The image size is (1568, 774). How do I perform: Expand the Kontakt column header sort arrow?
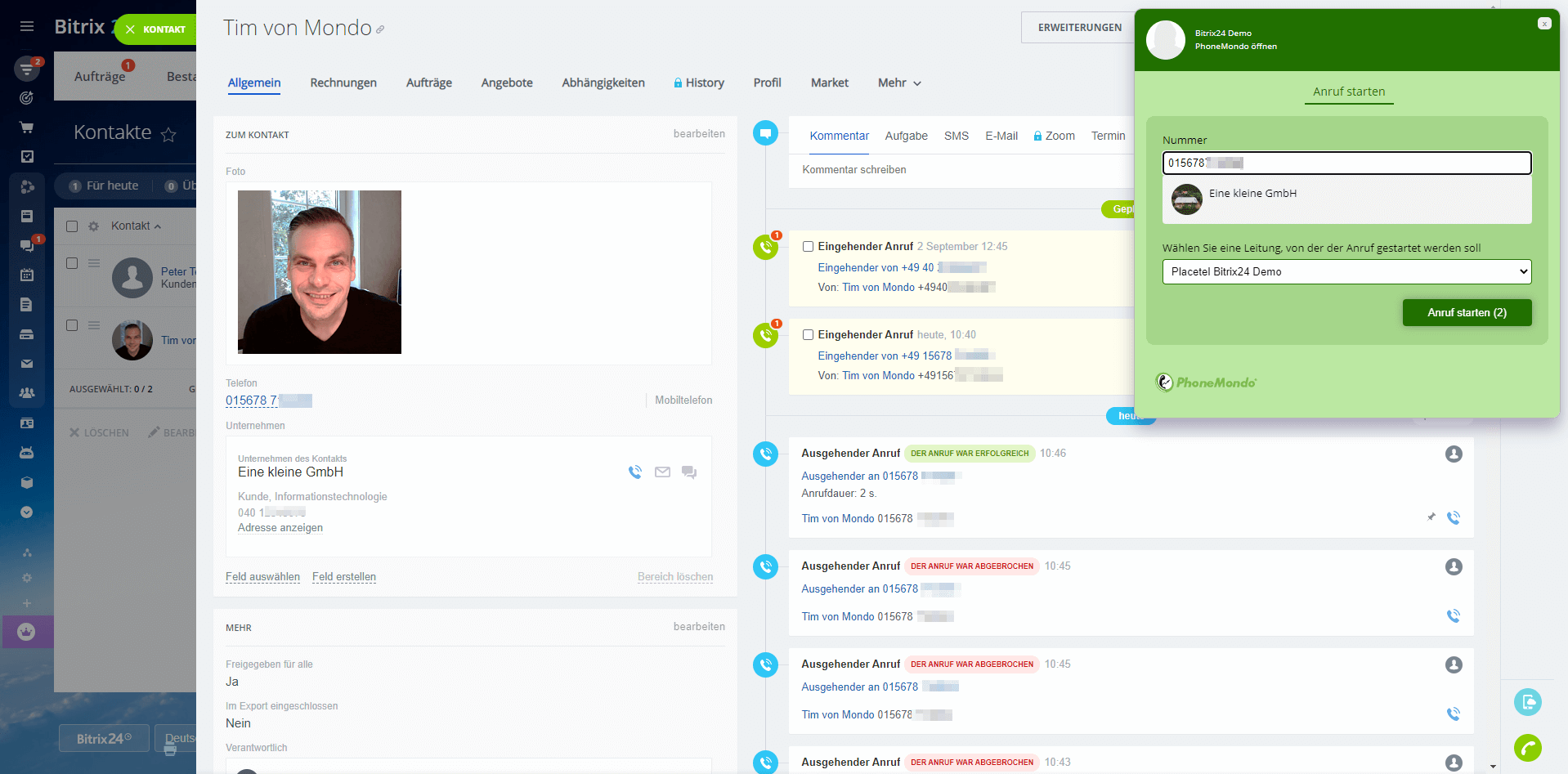[x=158, y=226]
